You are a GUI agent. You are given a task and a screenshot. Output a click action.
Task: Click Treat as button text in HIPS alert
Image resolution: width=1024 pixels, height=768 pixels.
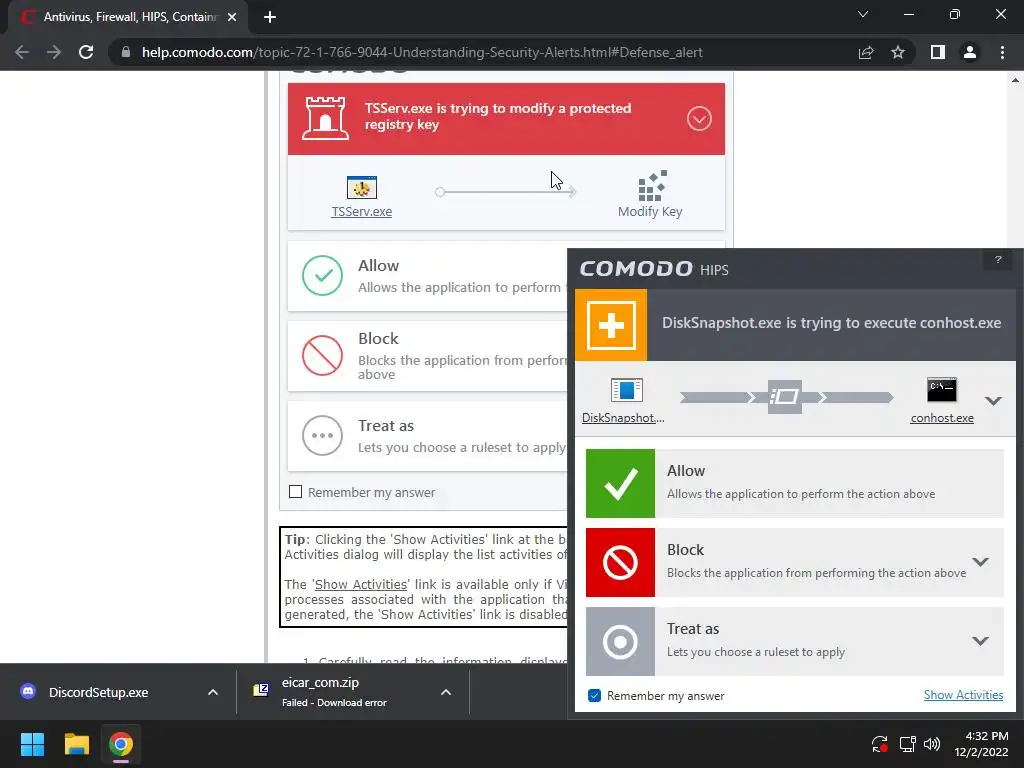pos(693,629)
